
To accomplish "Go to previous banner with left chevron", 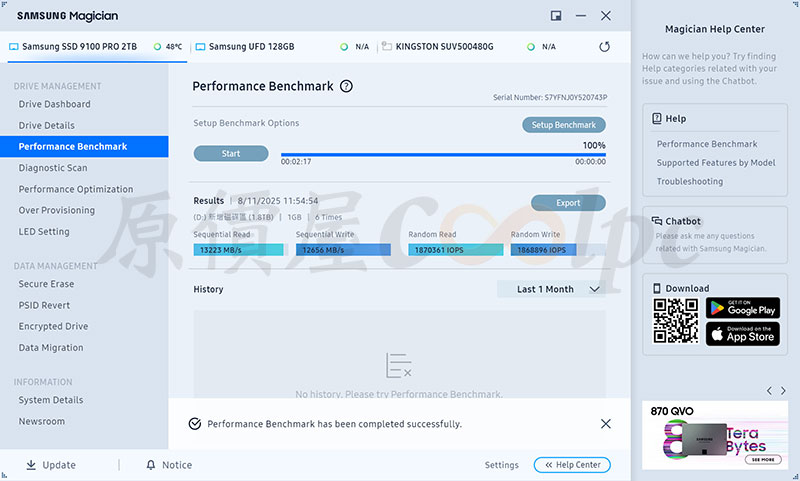I will point(769,391).
